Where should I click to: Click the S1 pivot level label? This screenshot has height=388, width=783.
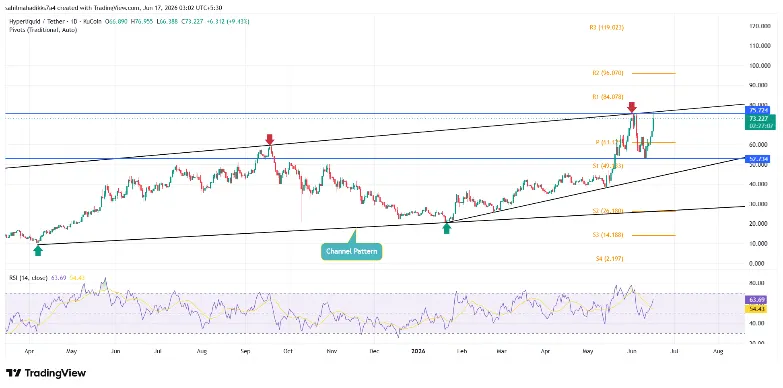[608, 165]
